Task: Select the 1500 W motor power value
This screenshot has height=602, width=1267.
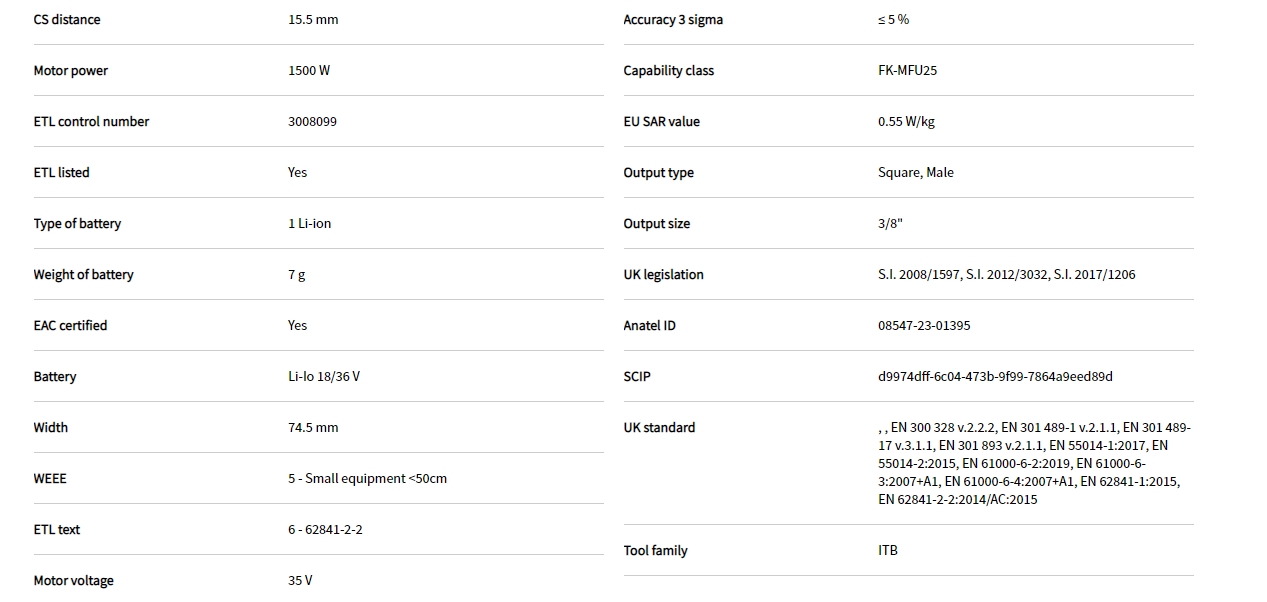Action: pos(309,71)
